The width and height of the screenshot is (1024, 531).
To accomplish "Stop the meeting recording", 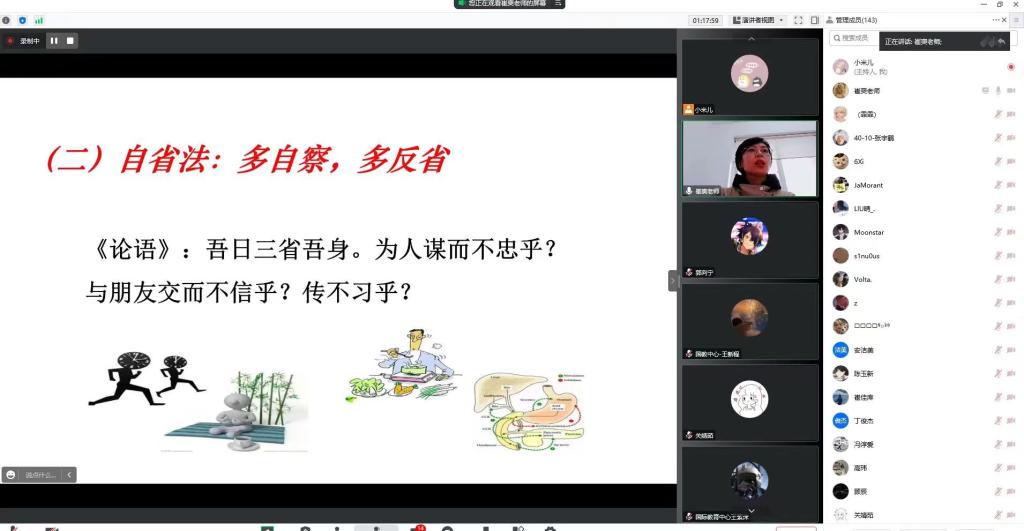I will pos(70,41).
